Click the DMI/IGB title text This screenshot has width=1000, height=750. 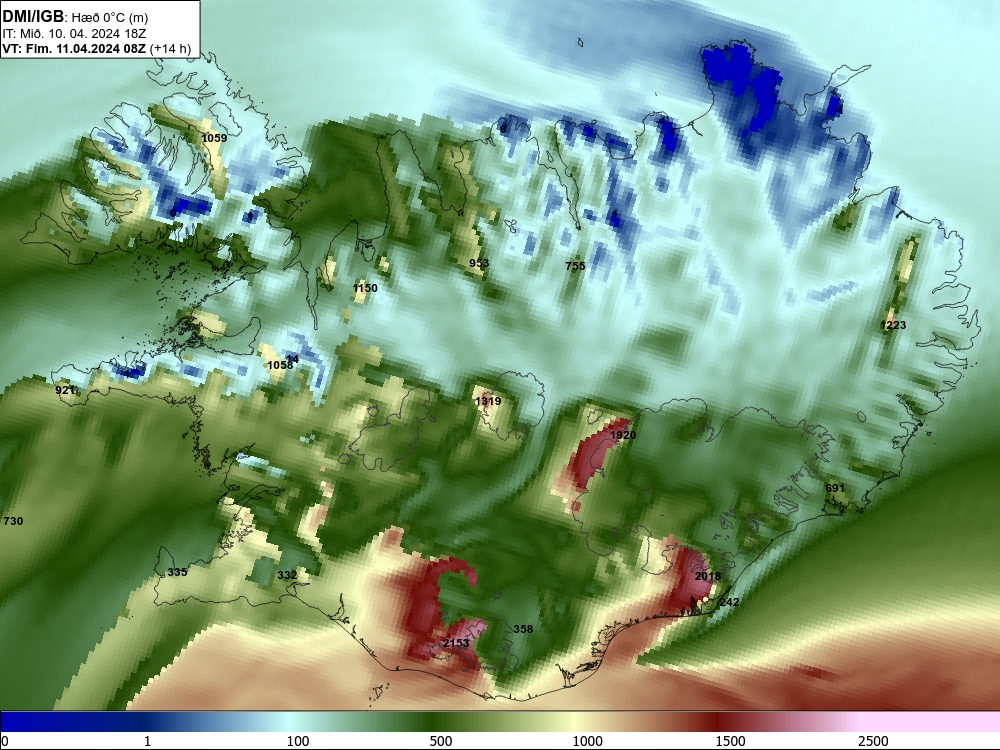tap(33, 17)
